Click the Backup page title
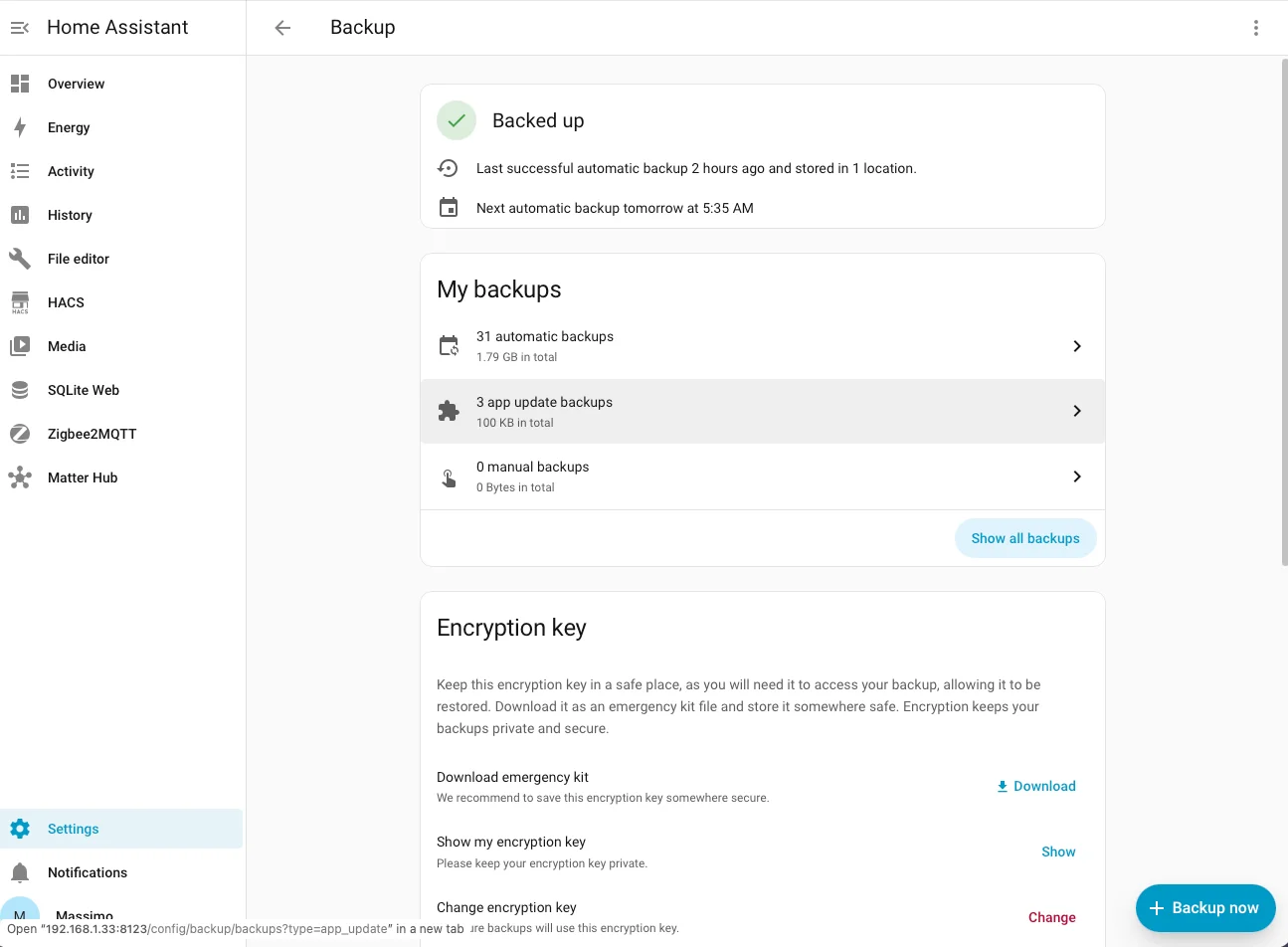This screenshot has height=947, width=1288. [x=363, y=28]
